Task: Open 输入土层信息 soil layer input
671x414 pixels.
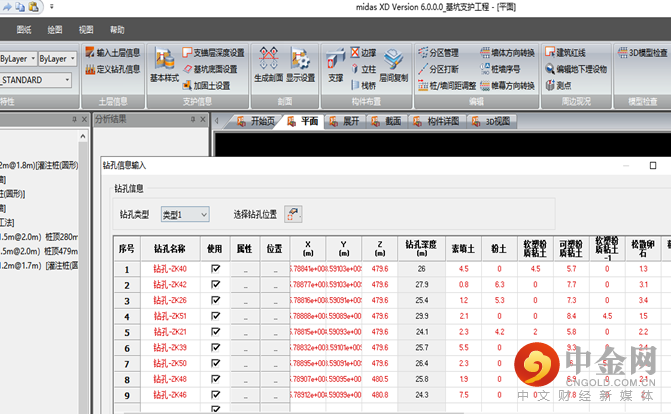Action: point(113,53)
